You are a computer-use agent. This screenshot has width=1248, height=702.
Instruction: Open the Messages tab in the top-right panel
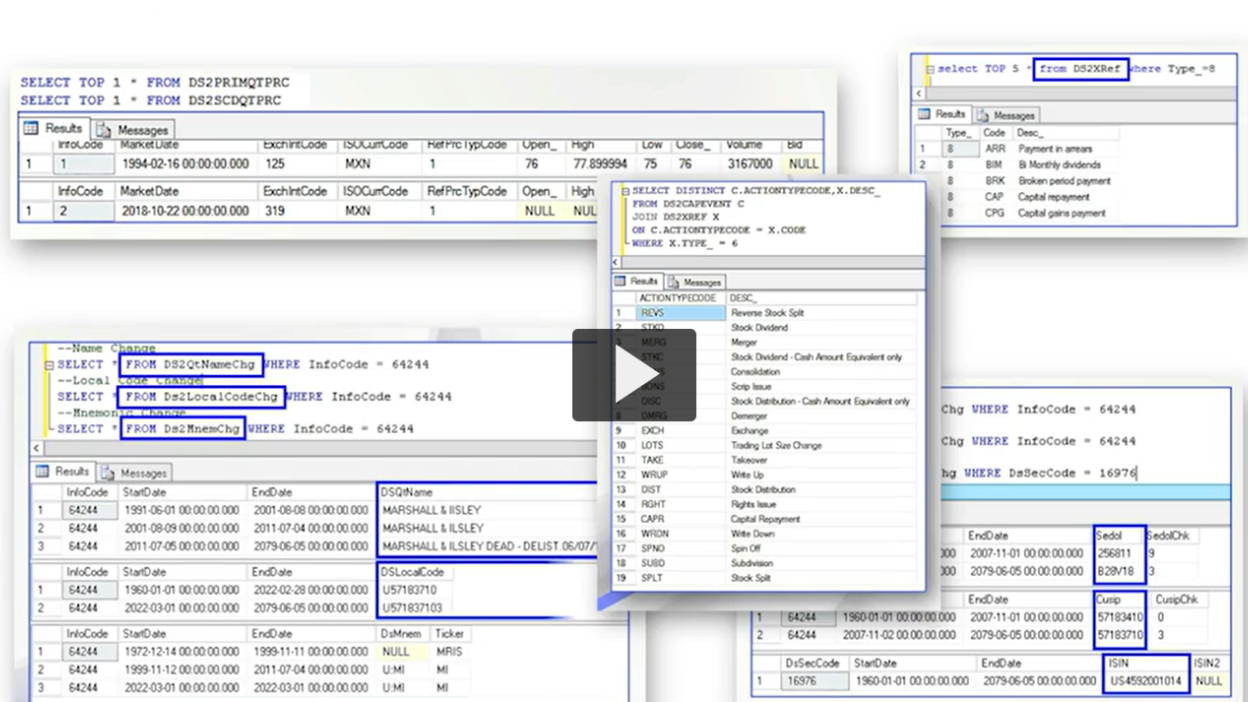(1006, 115)
